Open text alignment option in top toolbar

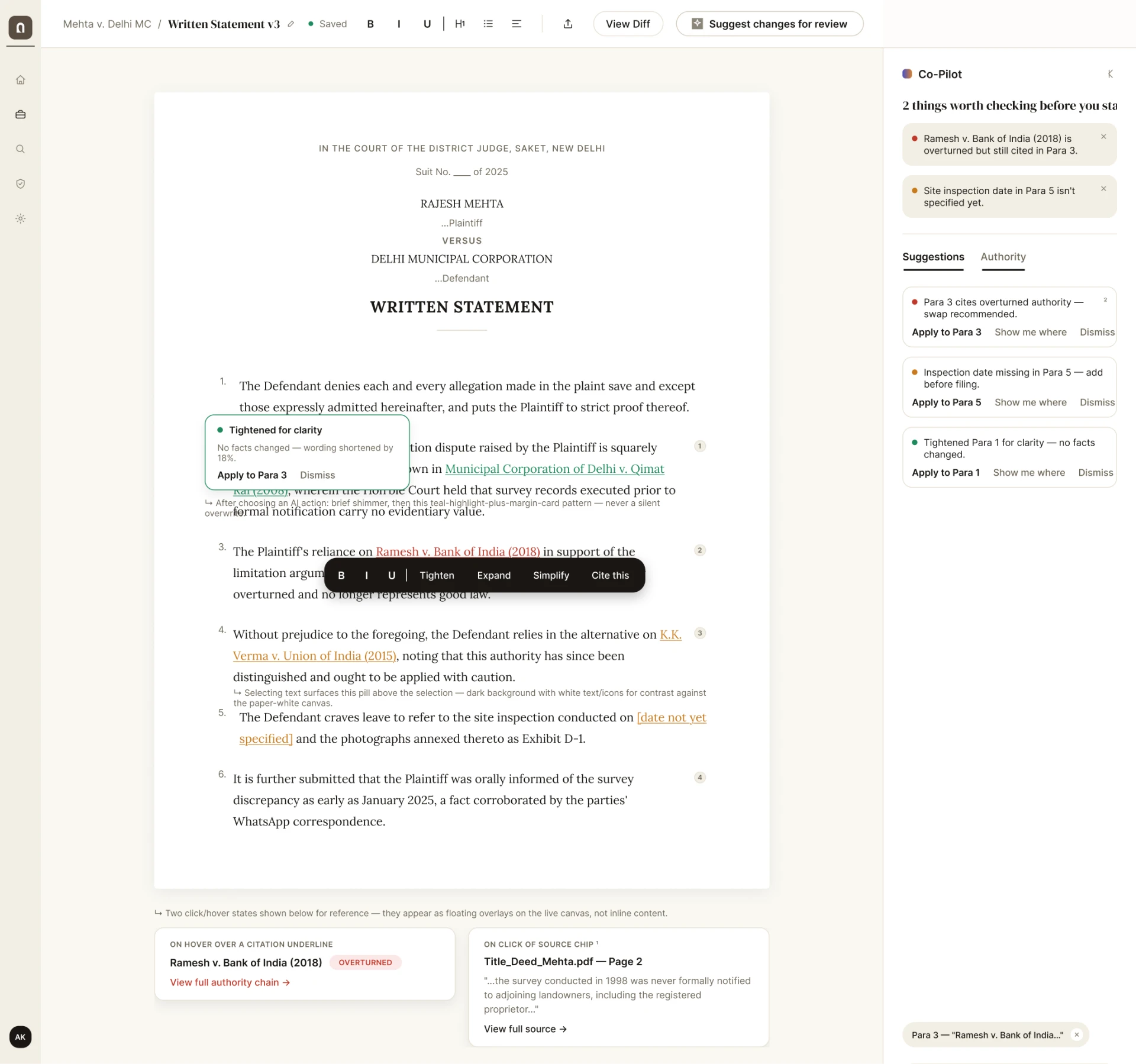point(517,24)
